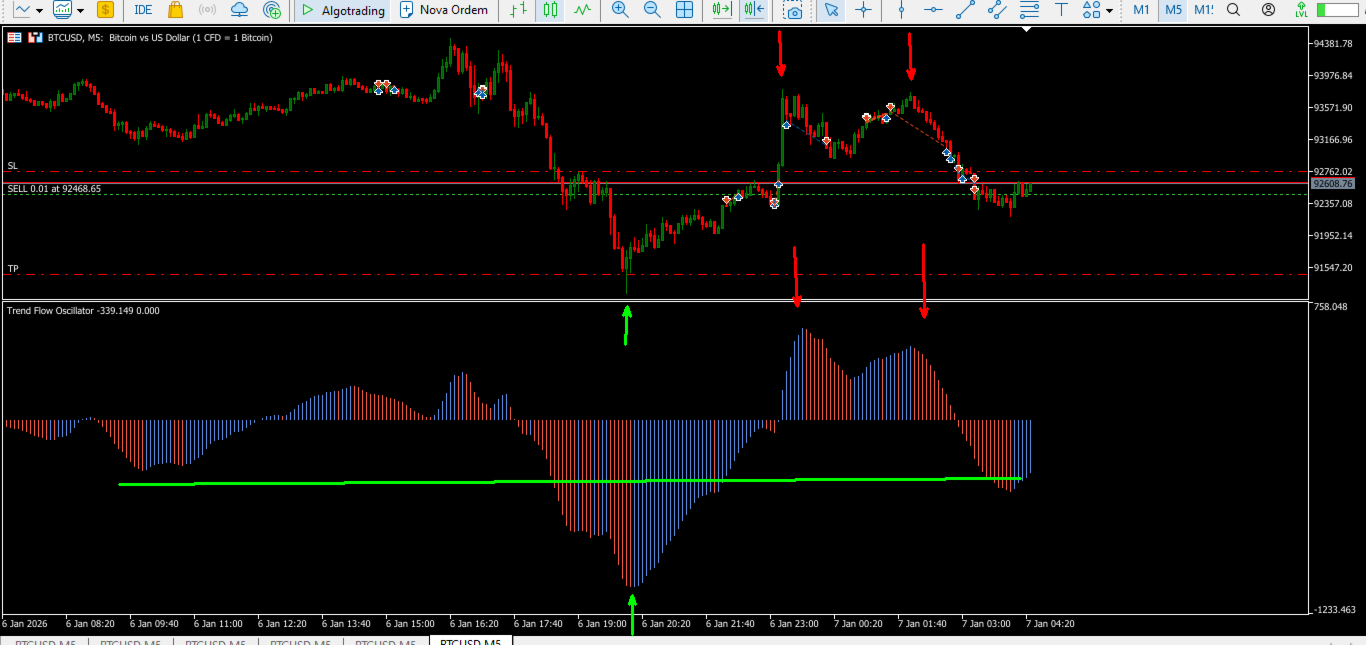Open the account profile icon
Screen dimensions: 1366x645
point(1269,10)
